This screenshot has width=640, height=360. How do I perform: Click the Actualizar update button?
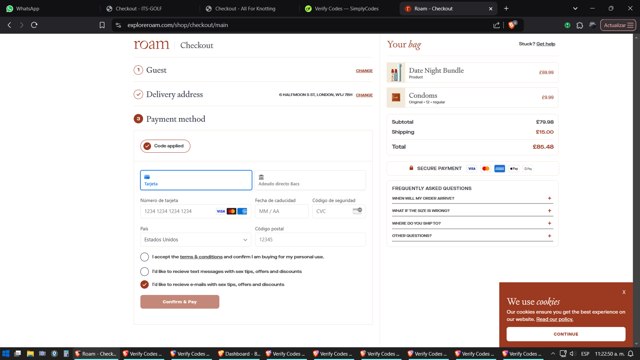point(618,25)
